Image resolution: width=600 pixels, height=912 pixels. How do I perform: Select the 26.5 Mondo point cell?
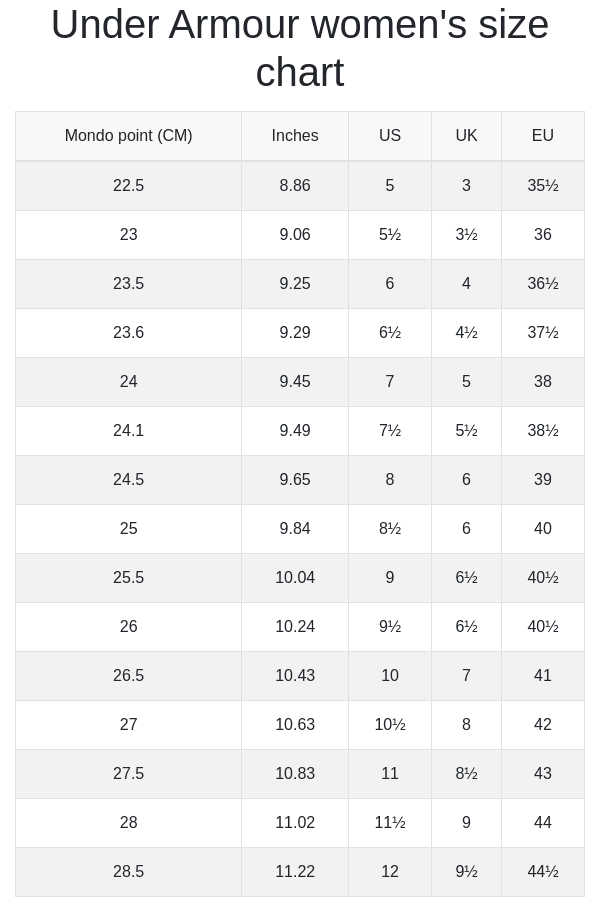pyautogui.click(x=128, y=676)
